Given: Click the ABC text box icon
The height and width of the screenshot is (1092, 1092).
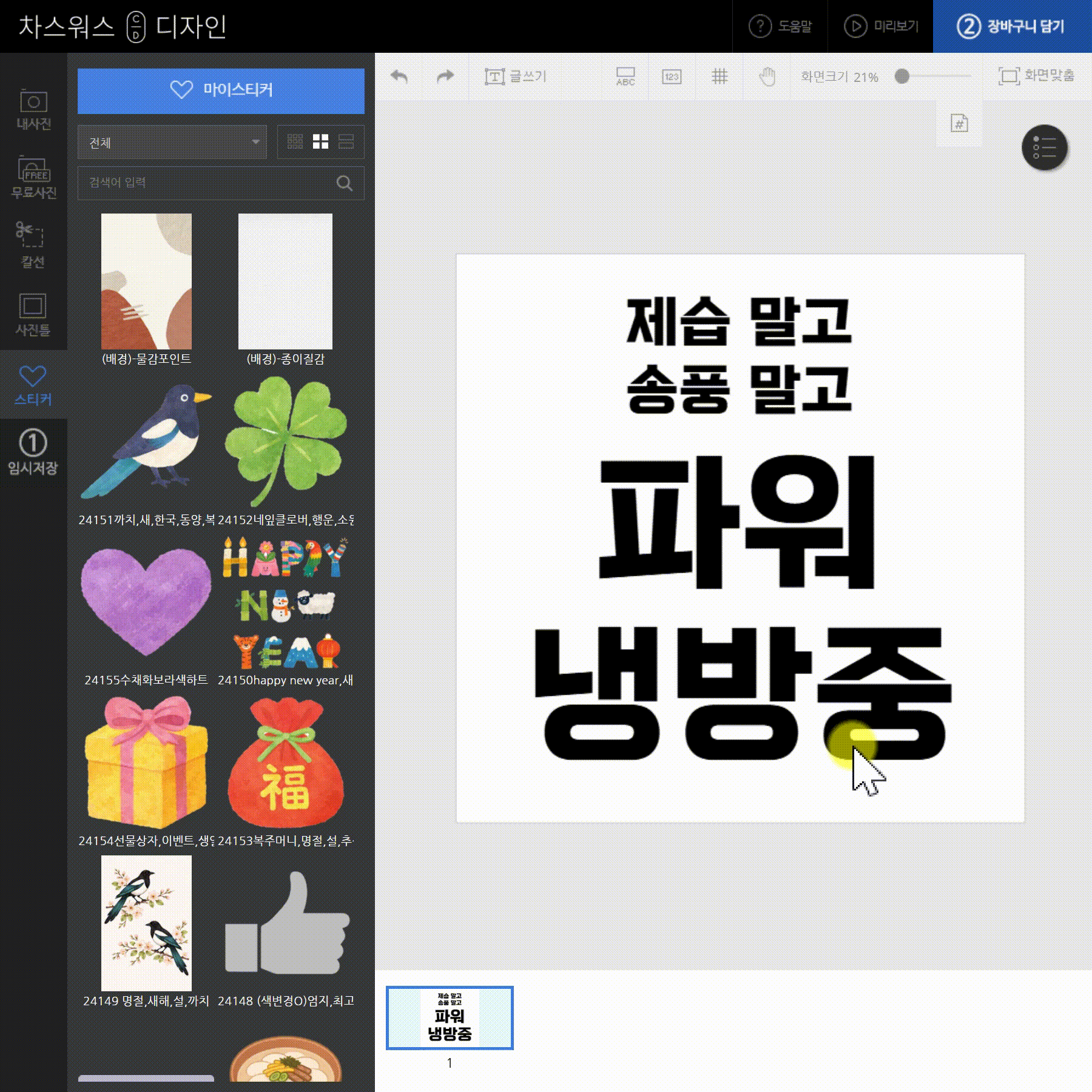Looking at the screenshot, I should pyautogui.click(x=625, y=76).
